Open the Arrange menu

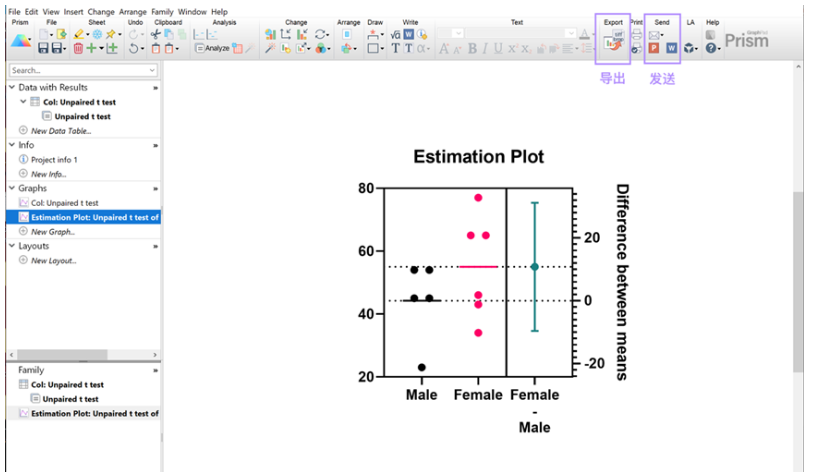pos(133,11)
